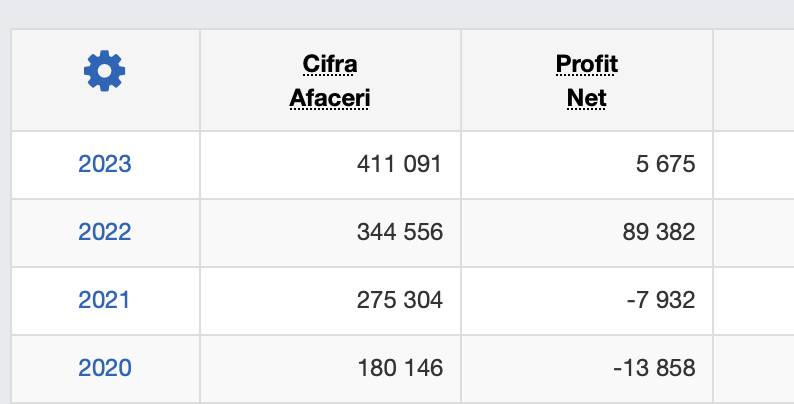Image resolution: width=794 pixels, height=404 pixels.
Task: Select the 5 675 net profit cell
Action: 586,165
